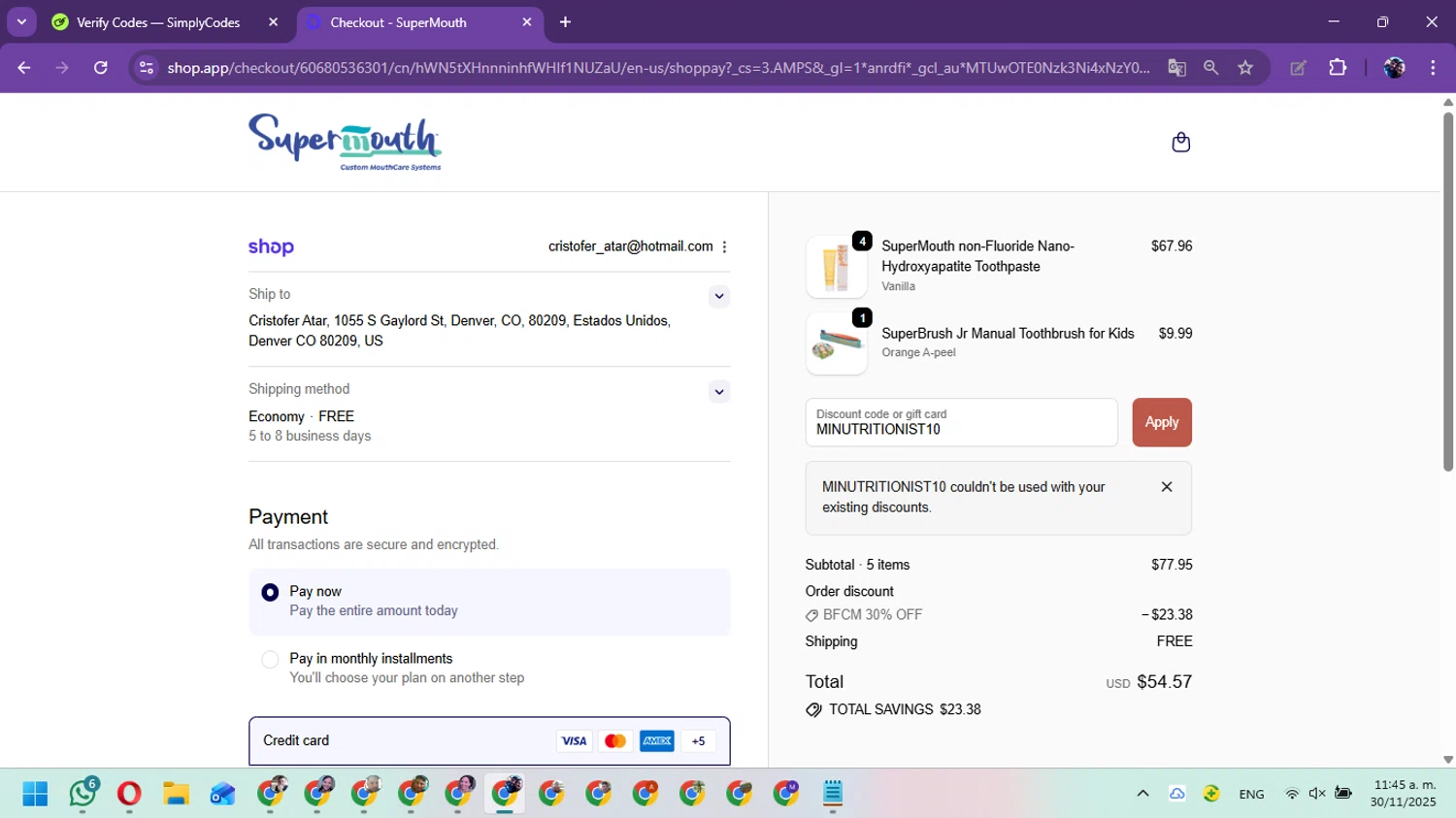Switch the ENG input language indicator
Image resolution: width=1456 pixels, height=818 pixels.
point(1251,794)
